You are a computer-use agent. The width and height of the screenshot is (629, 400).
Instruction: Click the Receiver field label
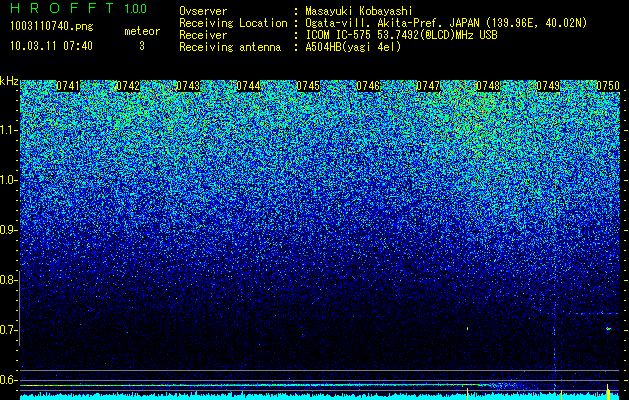(203, 35)
